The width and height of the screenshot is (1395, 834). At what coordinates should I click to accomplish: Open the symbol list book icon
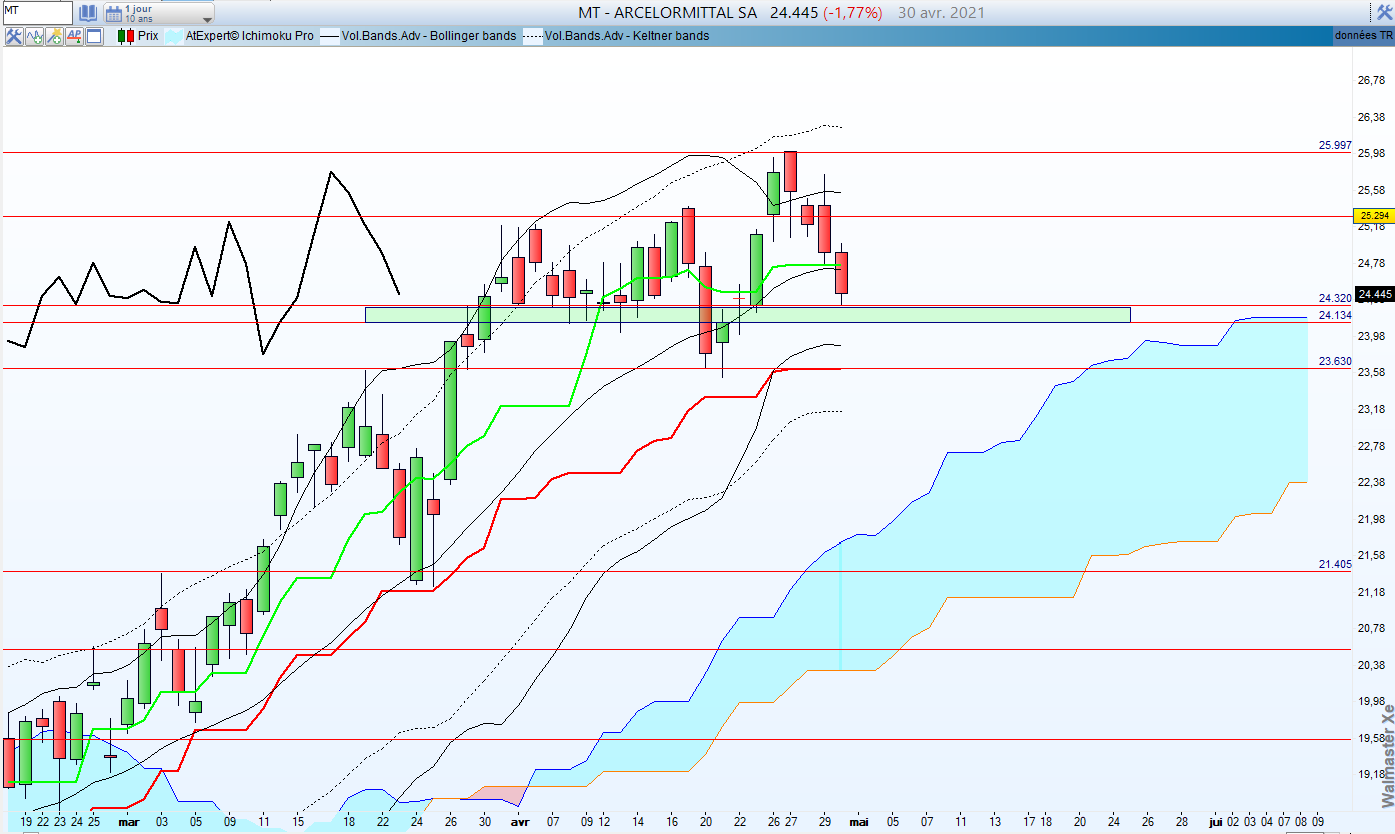[88, 13]
